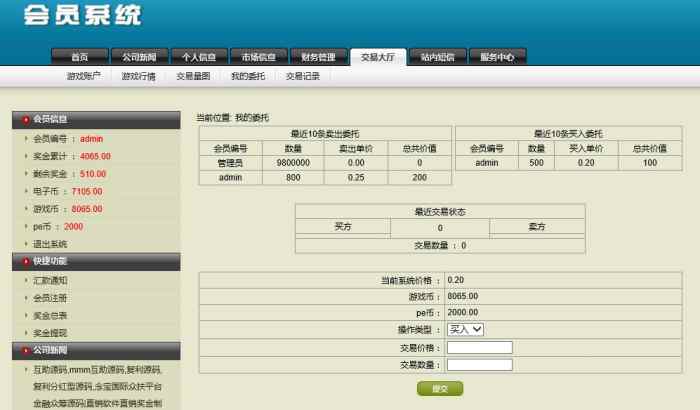Click the 最近10条卖出委托 table header
The height and width of the screenshot is (410, 700).
point(325,134)
